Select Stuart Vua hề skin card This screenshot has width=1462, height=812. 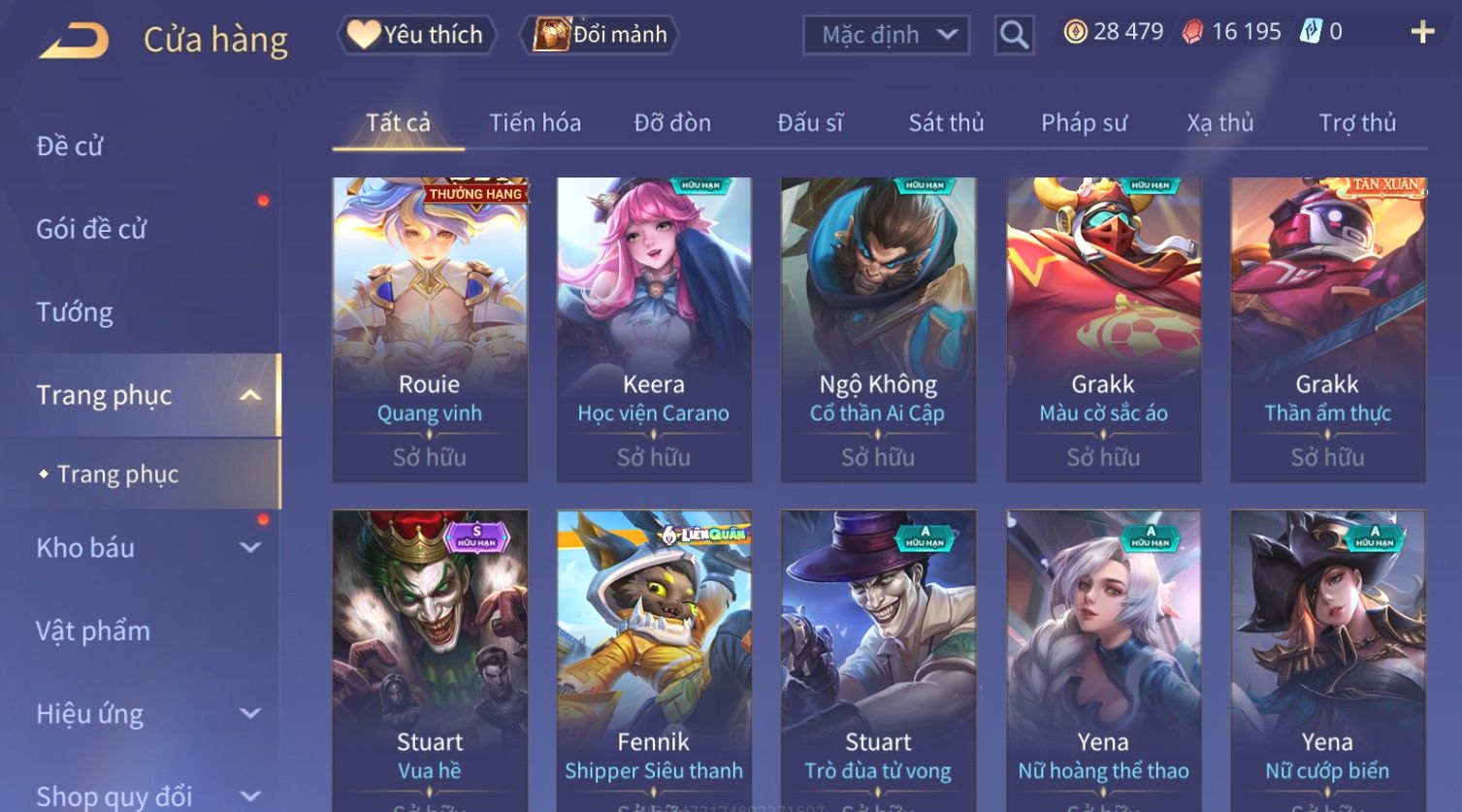pos(430,661)
